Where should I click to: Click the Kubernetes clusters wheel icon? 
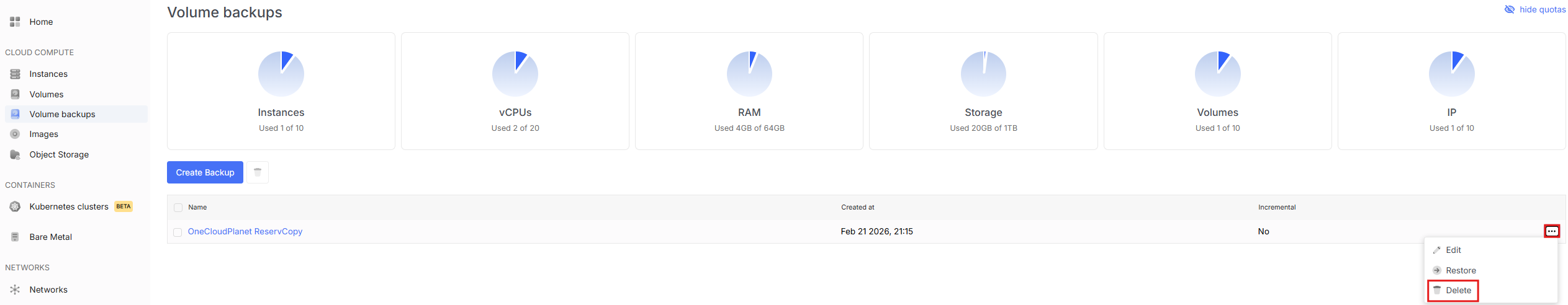coord(15,206)
